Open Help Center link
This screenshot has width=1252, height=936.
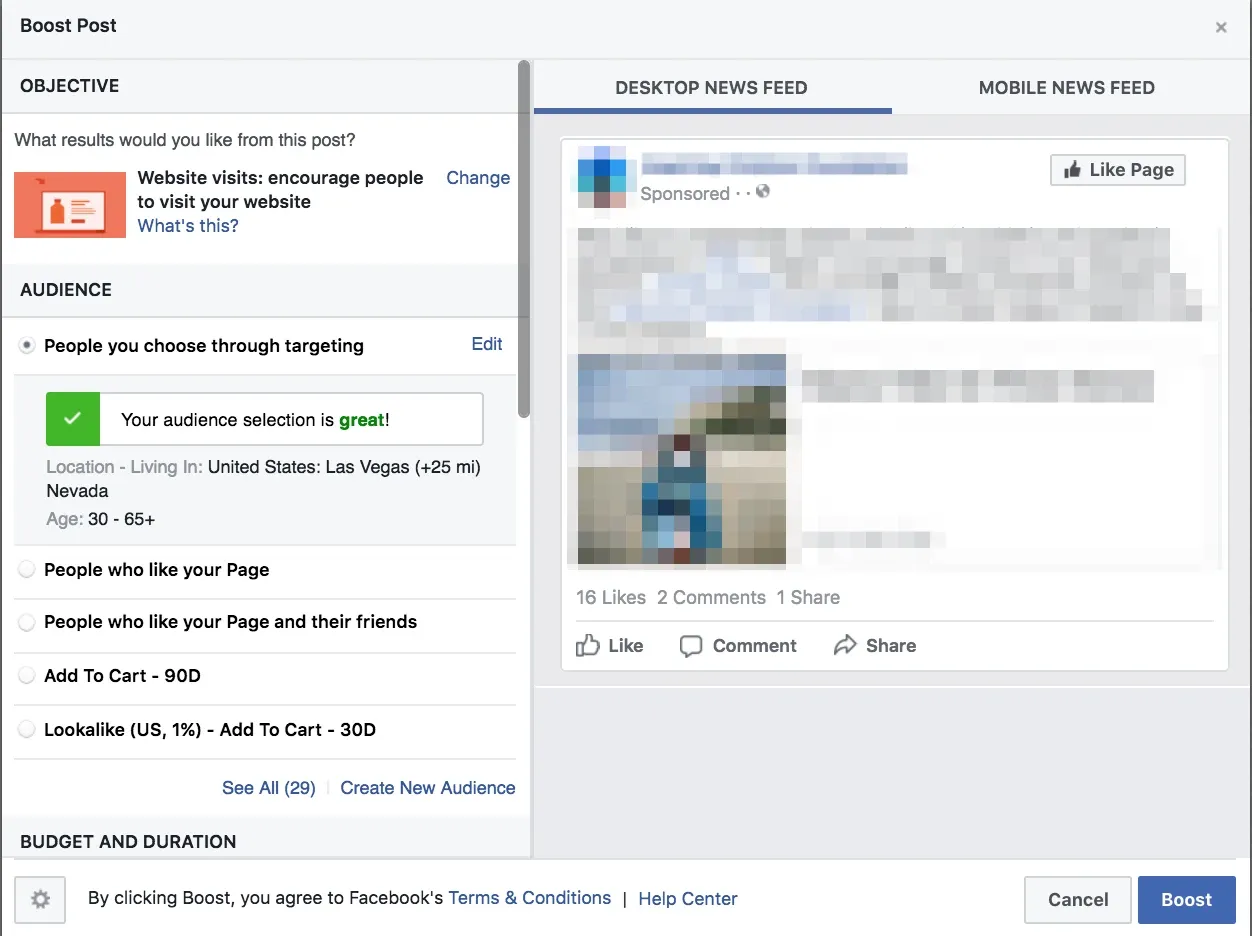pyautogui.click(x=688, y=899)
